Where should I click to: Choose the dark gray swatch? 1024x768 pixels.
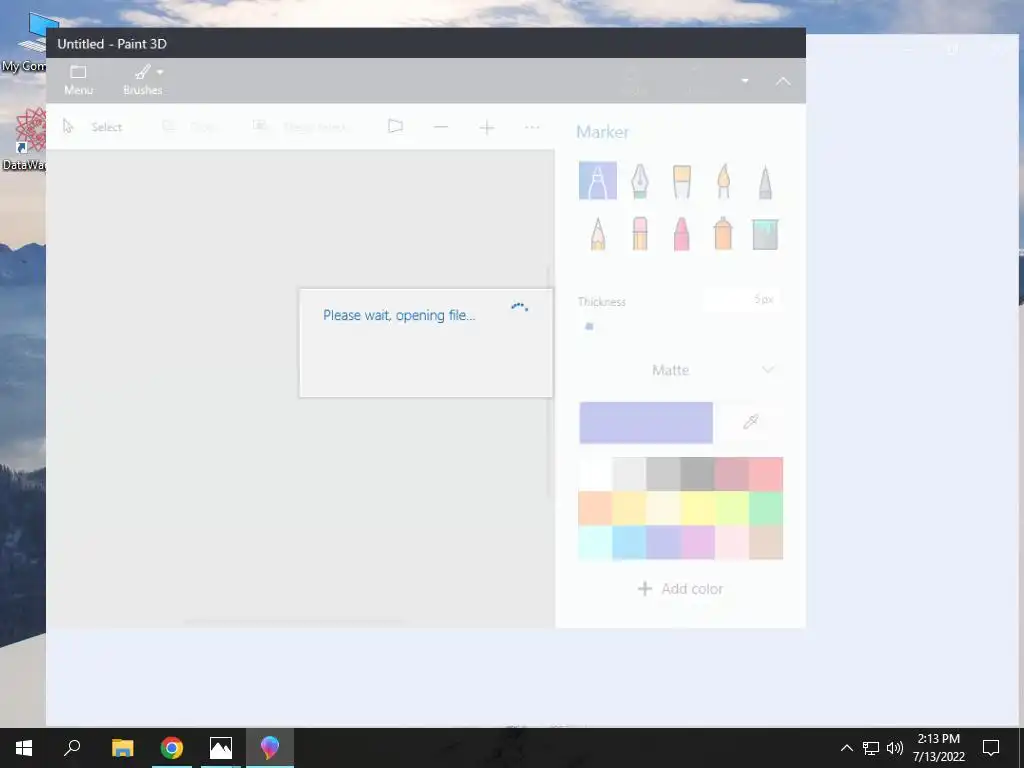tap(697, 474)
